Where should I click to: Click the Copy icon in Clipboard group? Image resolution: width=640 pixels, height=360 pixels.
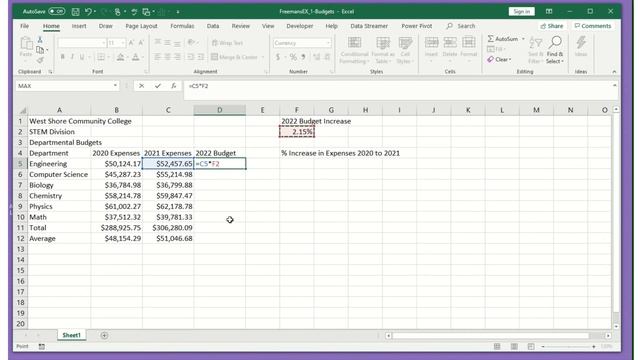[40, 50]
